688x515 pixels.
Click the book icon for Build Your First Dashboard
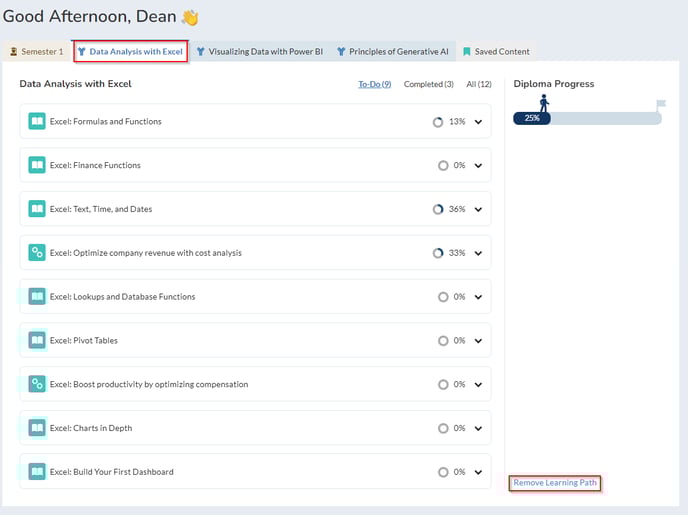coord(37,472)
